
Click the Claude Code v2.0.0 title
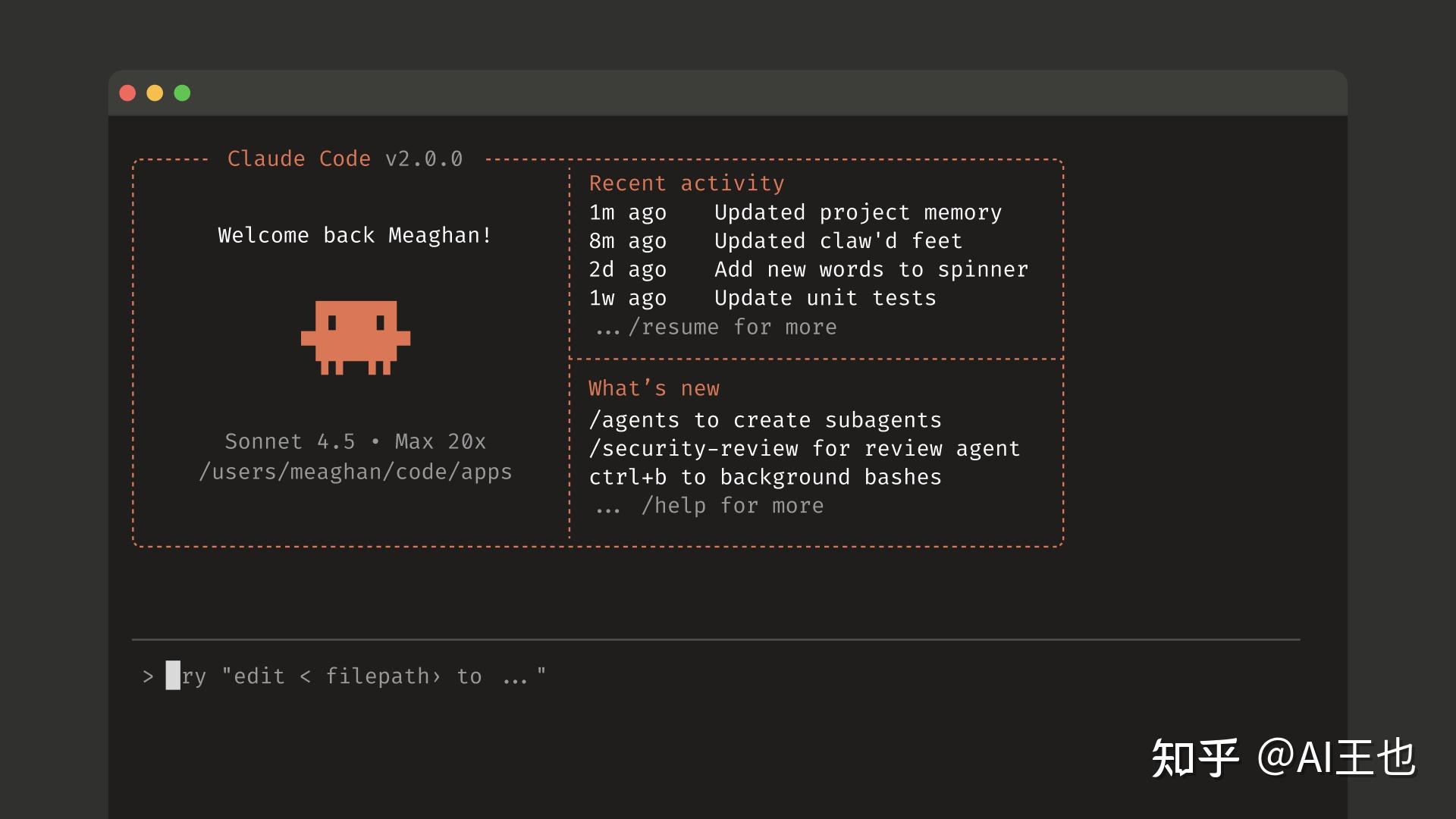(x=345, y=158)
